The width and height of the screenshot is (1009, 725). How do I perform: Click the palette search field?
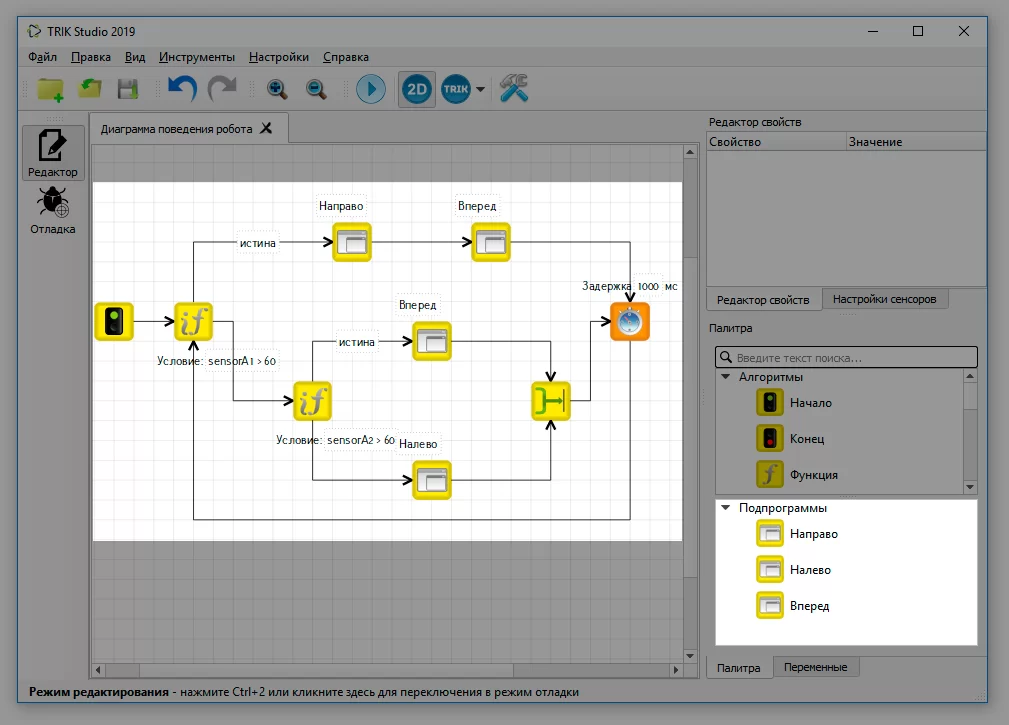(x=846, y=358)
